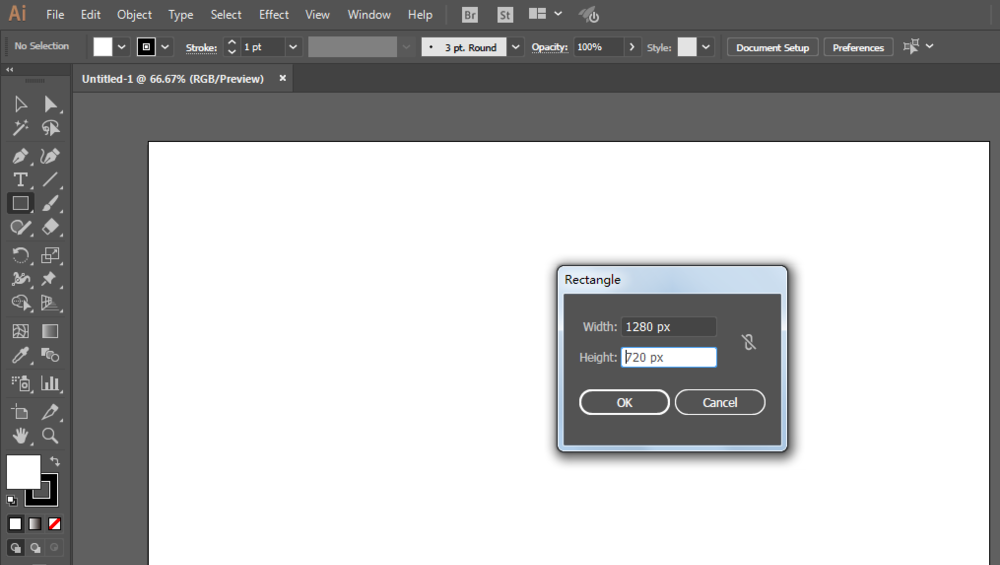Set fill to None in toolbox
The height and width of the screenshot is (565, 1000).
(55, 523)
